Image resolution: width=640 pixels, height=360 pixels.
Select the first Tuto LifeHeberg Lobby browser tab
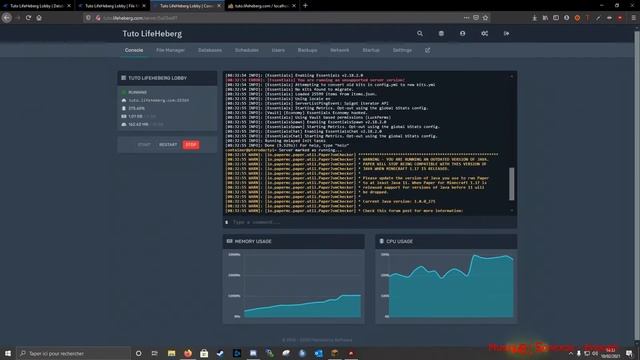click(x=37, y=6)
